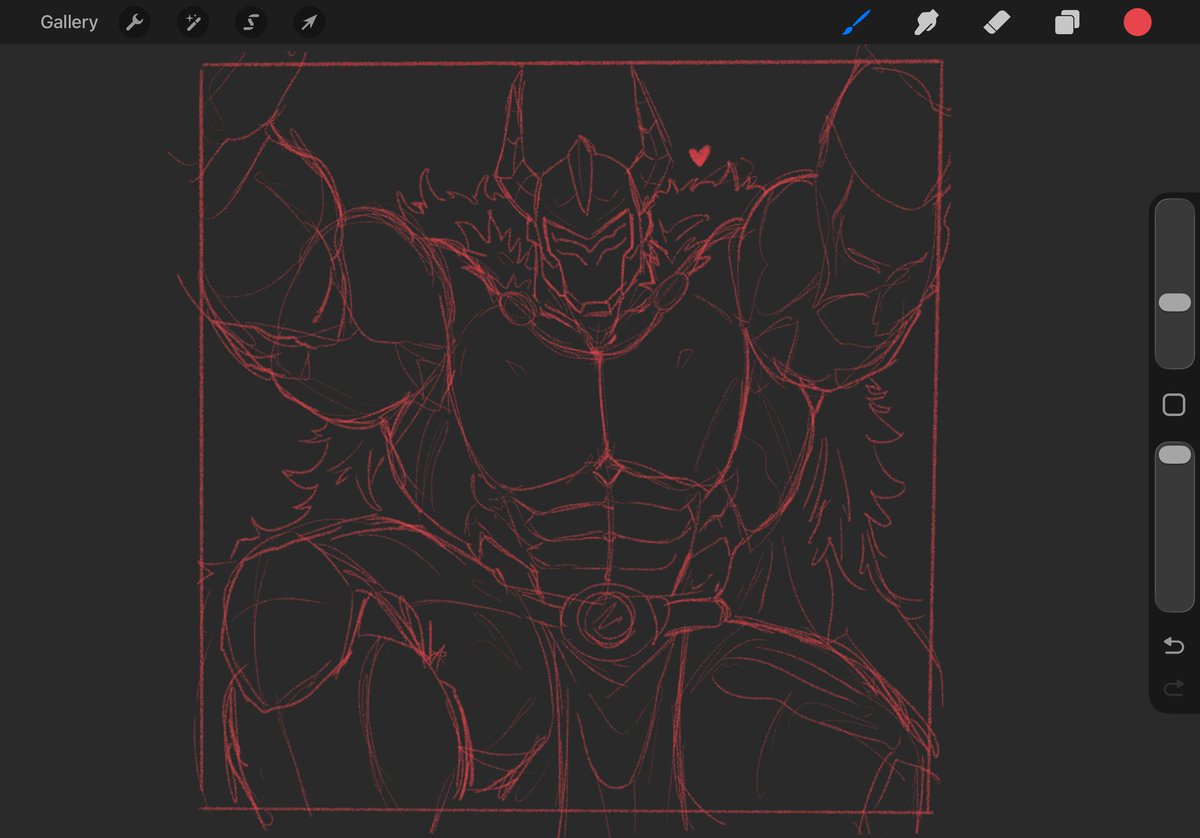Select the Smudge tool
Screen dimensions: 1200x838
pos(927,22)
